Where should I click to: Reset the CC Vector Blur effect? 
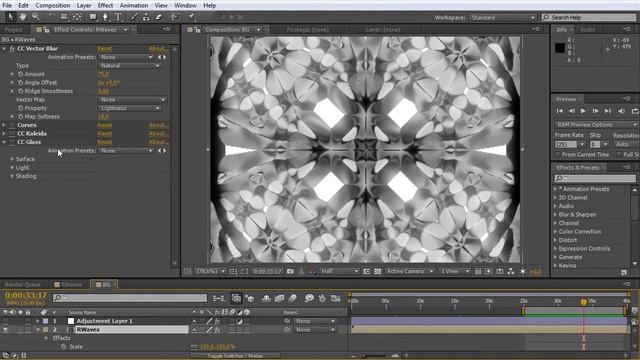click(x=104, y=49)
